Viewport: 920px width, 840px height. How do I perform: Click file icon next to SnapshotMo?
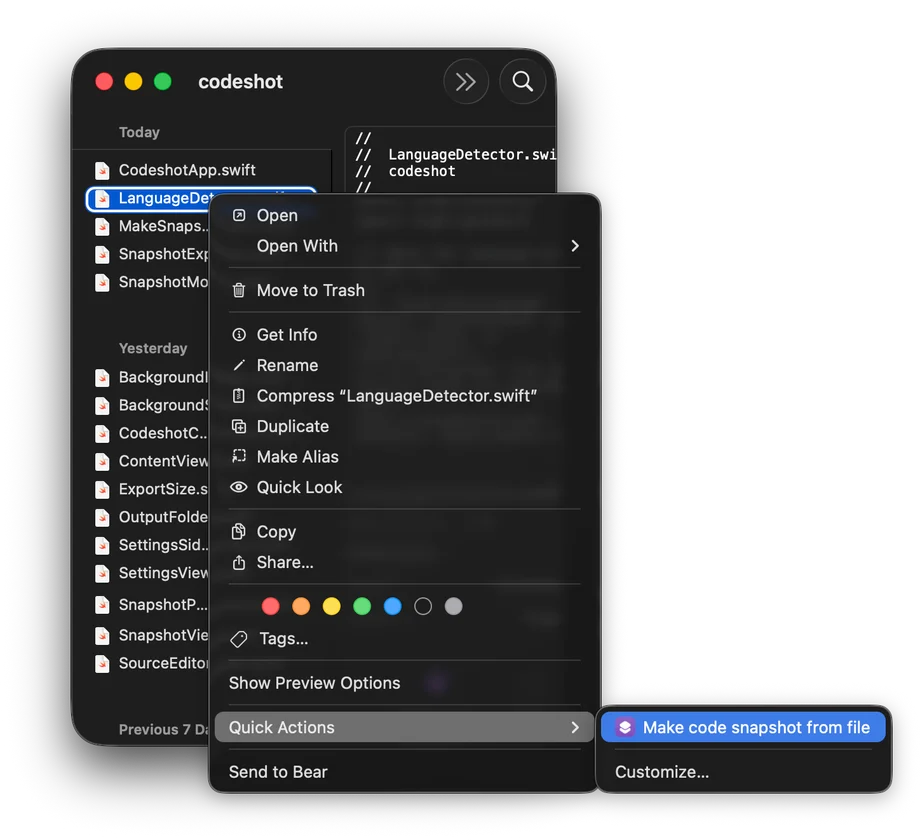102,283
